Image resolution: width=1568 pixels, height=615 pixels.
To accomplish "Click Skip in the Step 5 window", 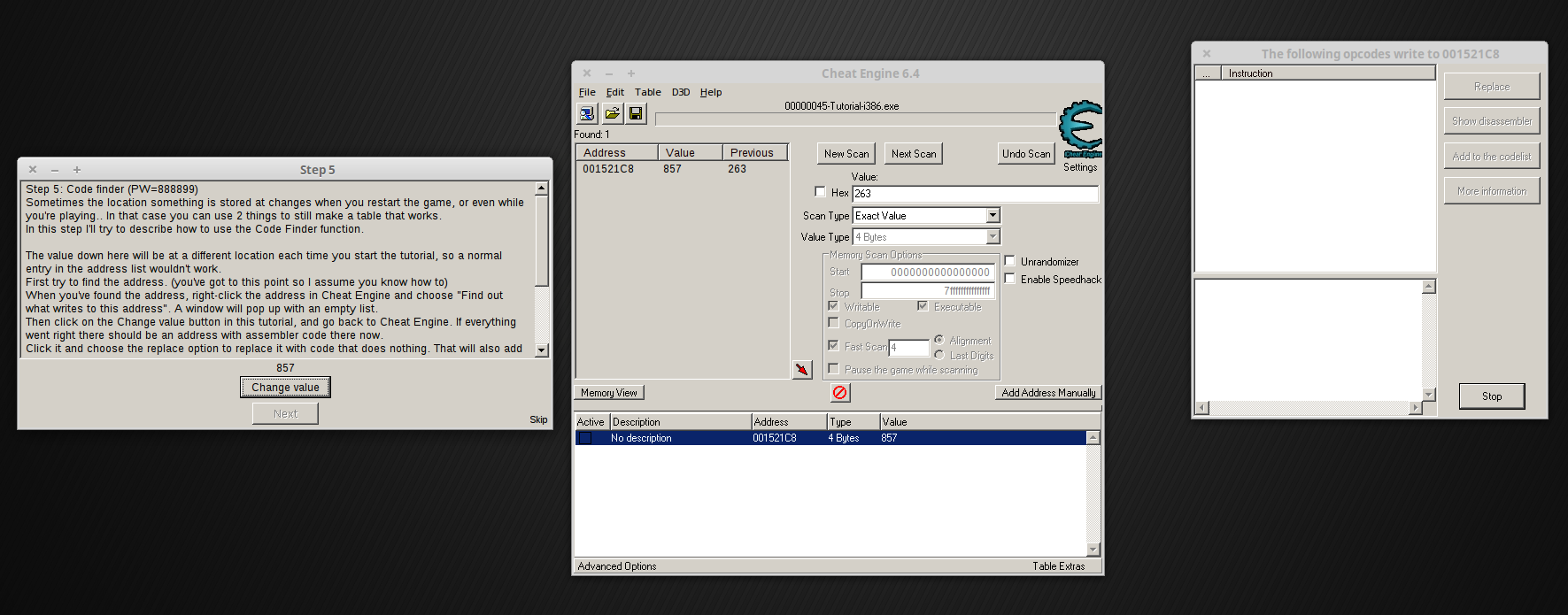I will coord(538,419).
